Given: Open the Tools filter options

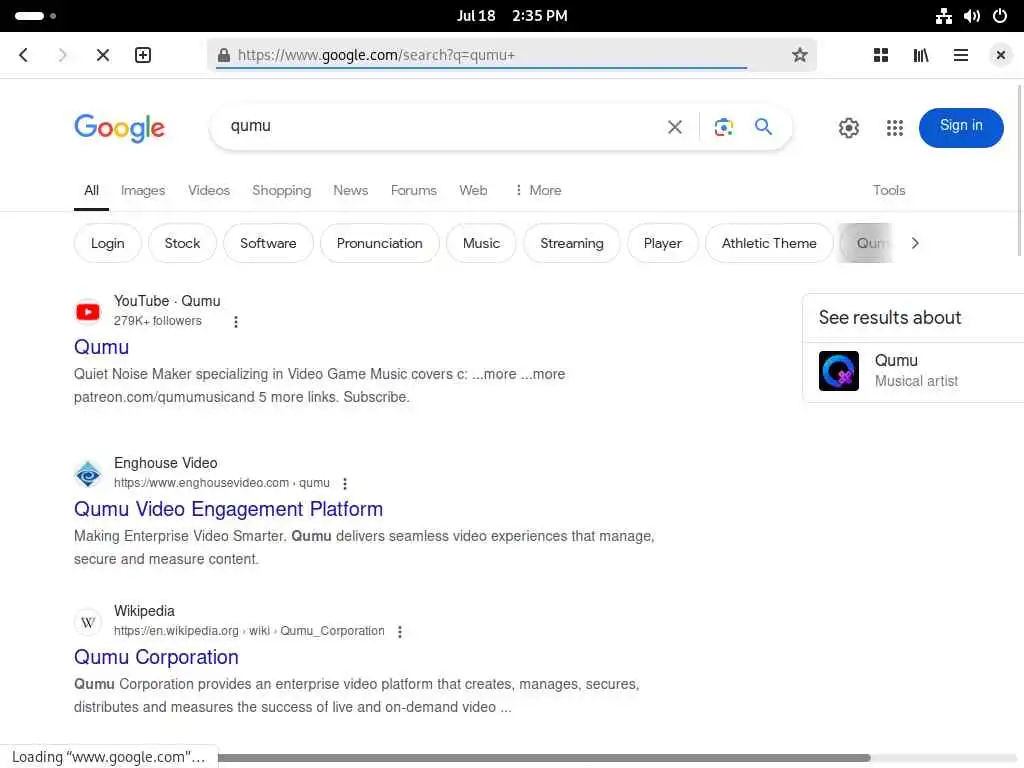Looking at the screenshot, I should point(889,190).
